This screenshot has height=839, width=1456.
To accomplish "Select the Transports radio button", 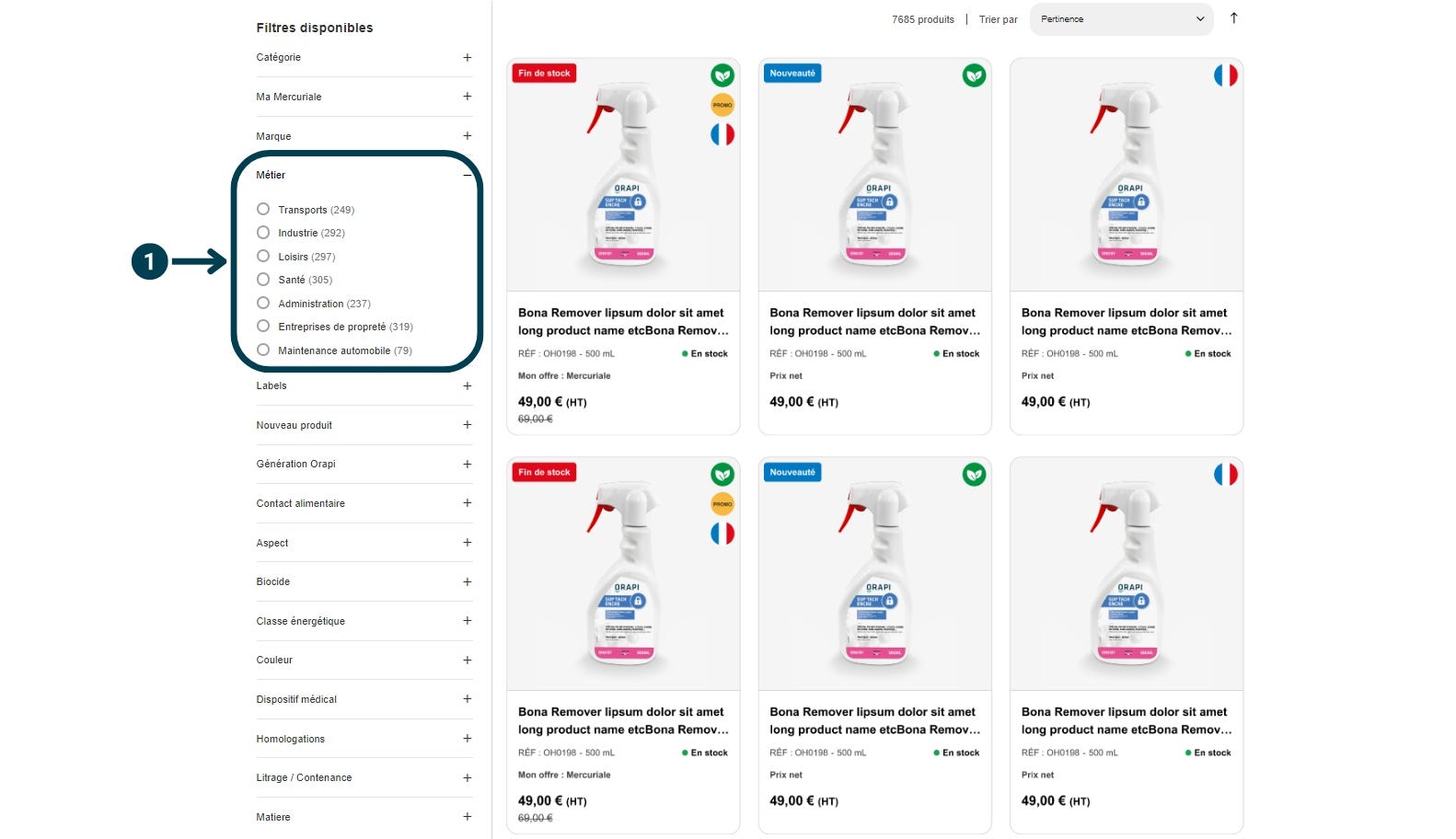I will 263,210.
